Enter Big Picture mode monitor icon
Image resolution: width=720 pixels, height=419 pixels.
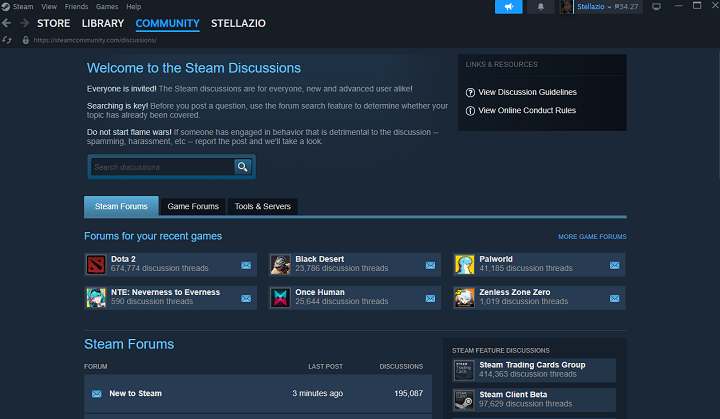(656, 6)
